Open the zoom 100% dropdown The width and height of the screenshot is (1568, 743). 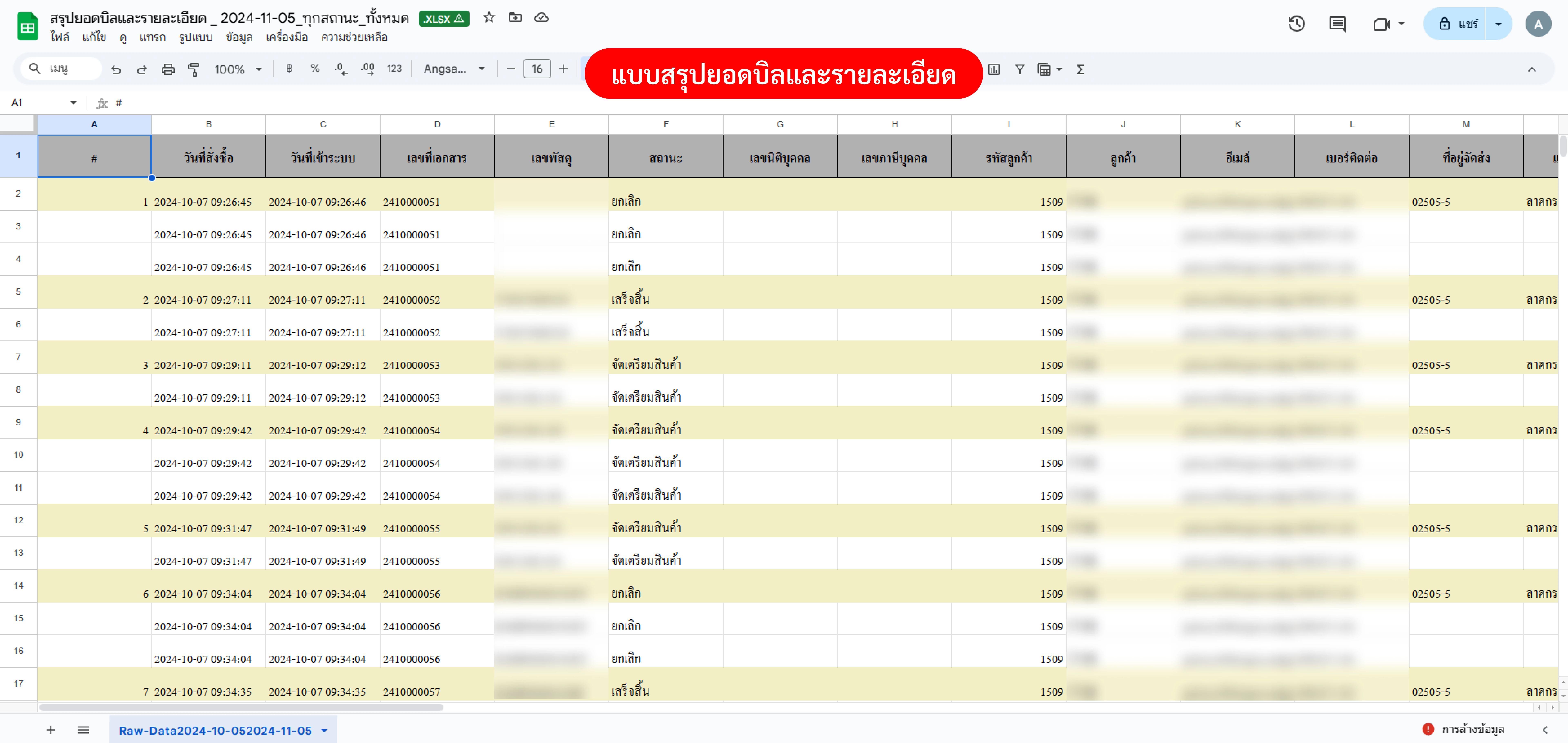coord(237,69)
